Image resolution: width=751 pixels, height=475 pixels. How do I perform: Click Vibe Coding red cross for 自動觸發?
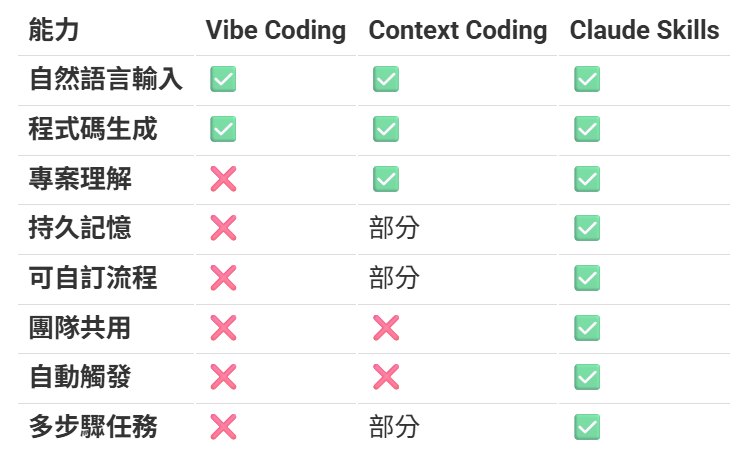pos(223,377)
